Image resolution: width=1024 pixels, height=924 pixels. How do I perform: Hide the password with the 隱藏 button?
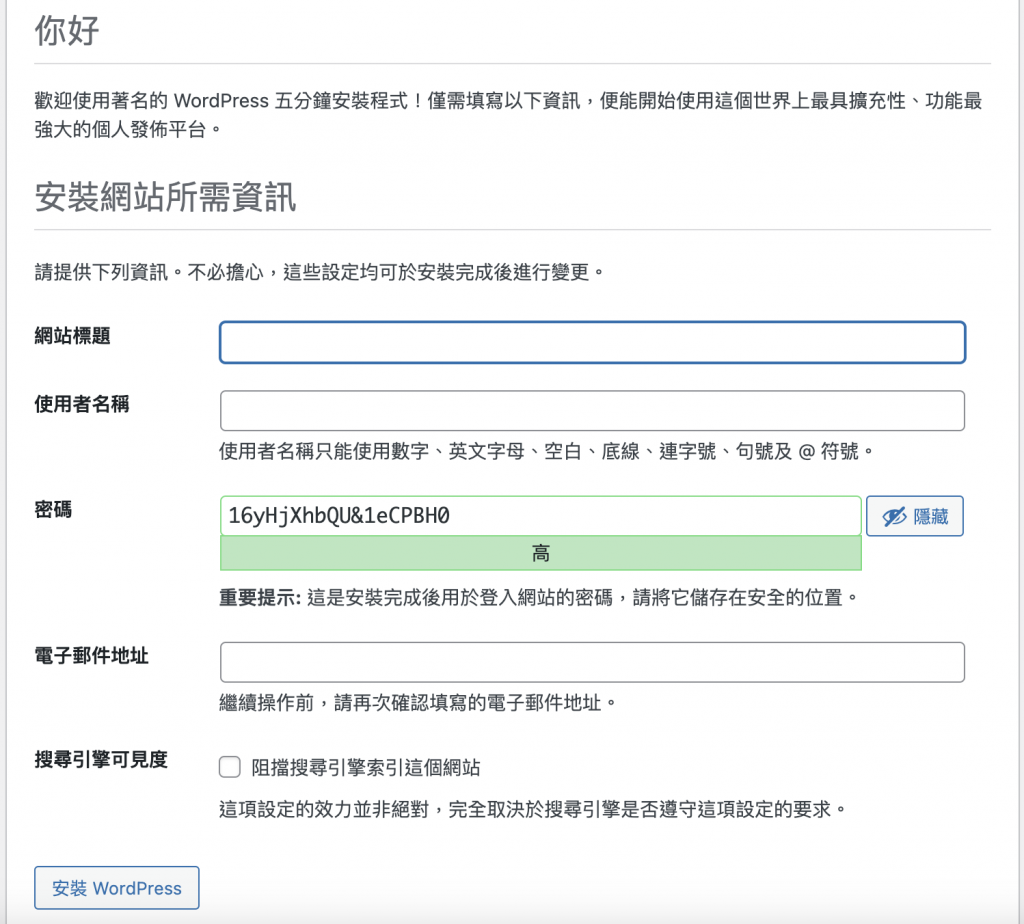914,516
